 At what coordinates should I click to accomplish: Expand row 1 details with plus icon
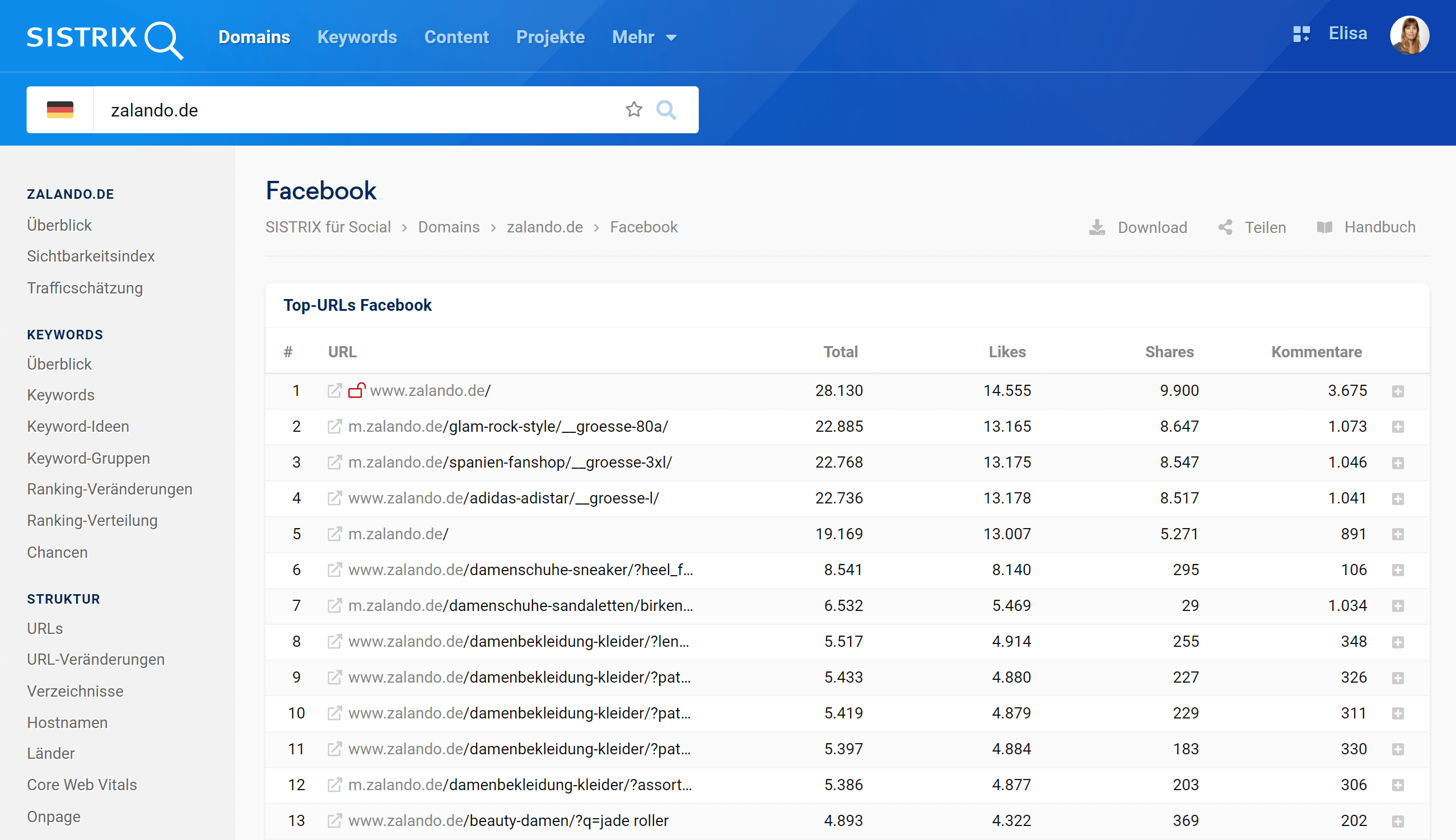point(1397,391)
